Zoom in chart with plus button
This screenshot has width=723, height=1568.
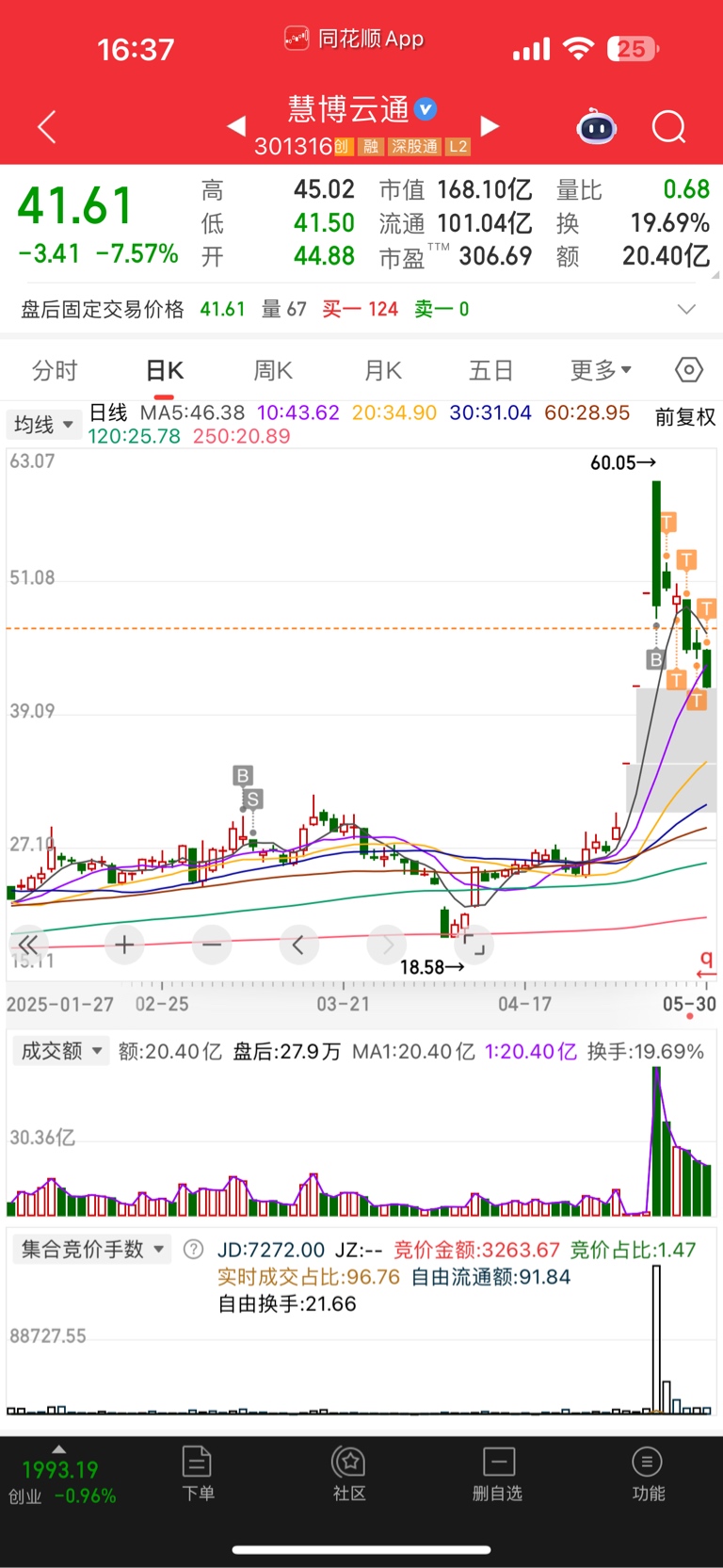tap(124, 945)
